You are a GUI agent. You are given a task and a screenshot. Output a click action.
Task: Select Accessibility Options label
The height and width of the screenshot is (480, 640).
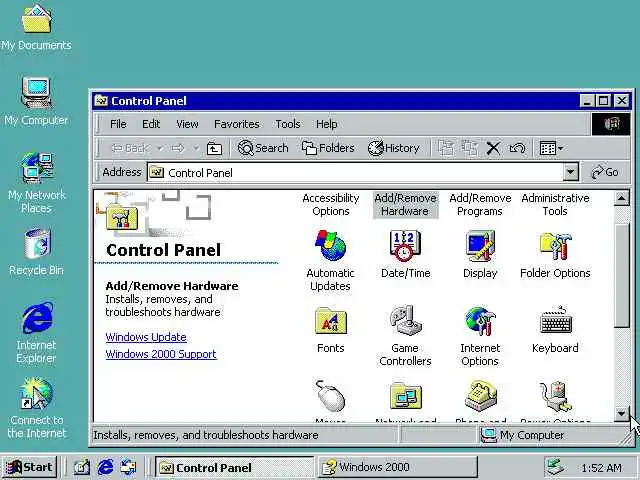coord(331,204)
